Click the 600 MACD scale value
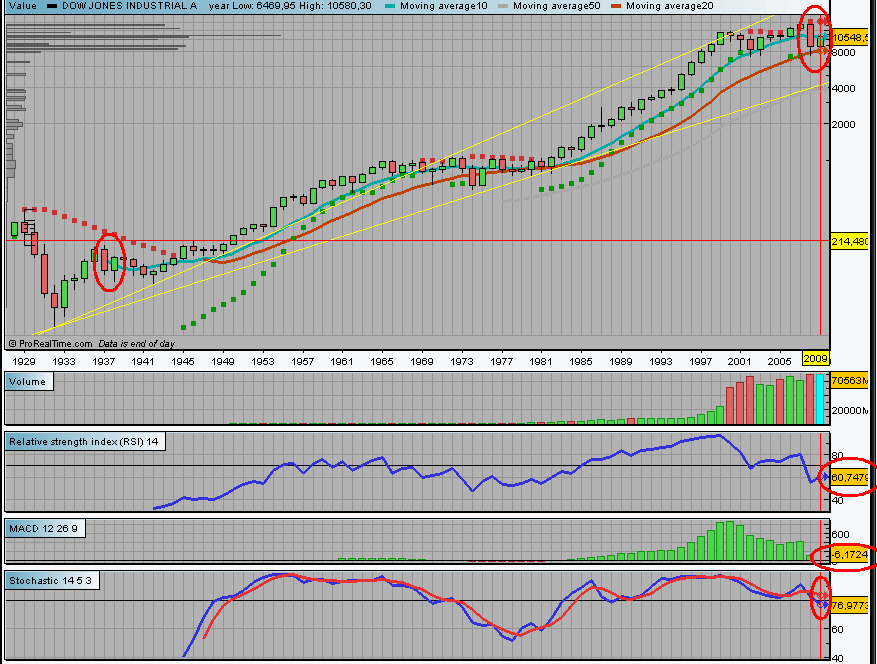The height and width of the screenshot is (664, 877). (x=841, y=535)
